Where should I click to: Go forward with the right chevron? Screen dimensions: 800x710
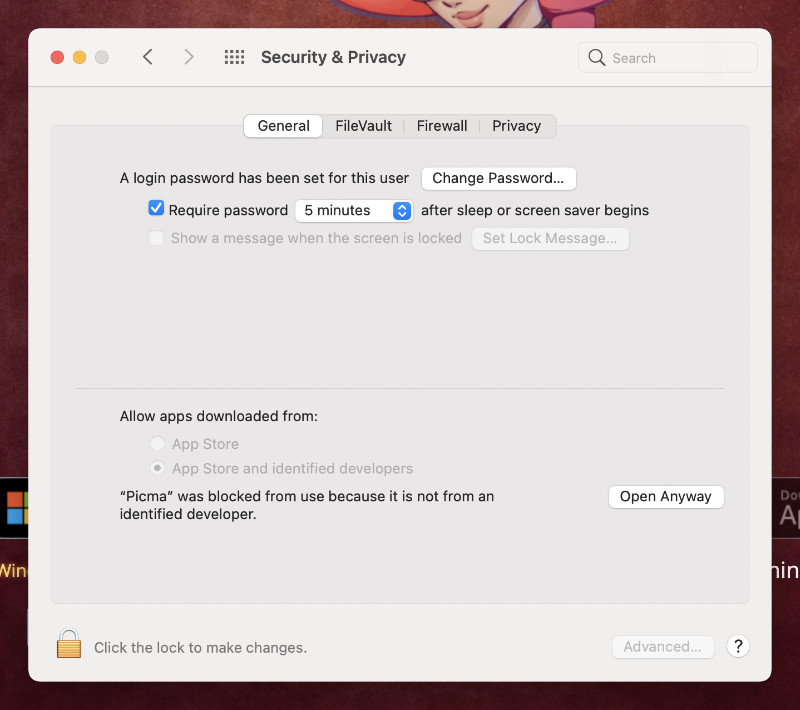(x=189, y=57)
